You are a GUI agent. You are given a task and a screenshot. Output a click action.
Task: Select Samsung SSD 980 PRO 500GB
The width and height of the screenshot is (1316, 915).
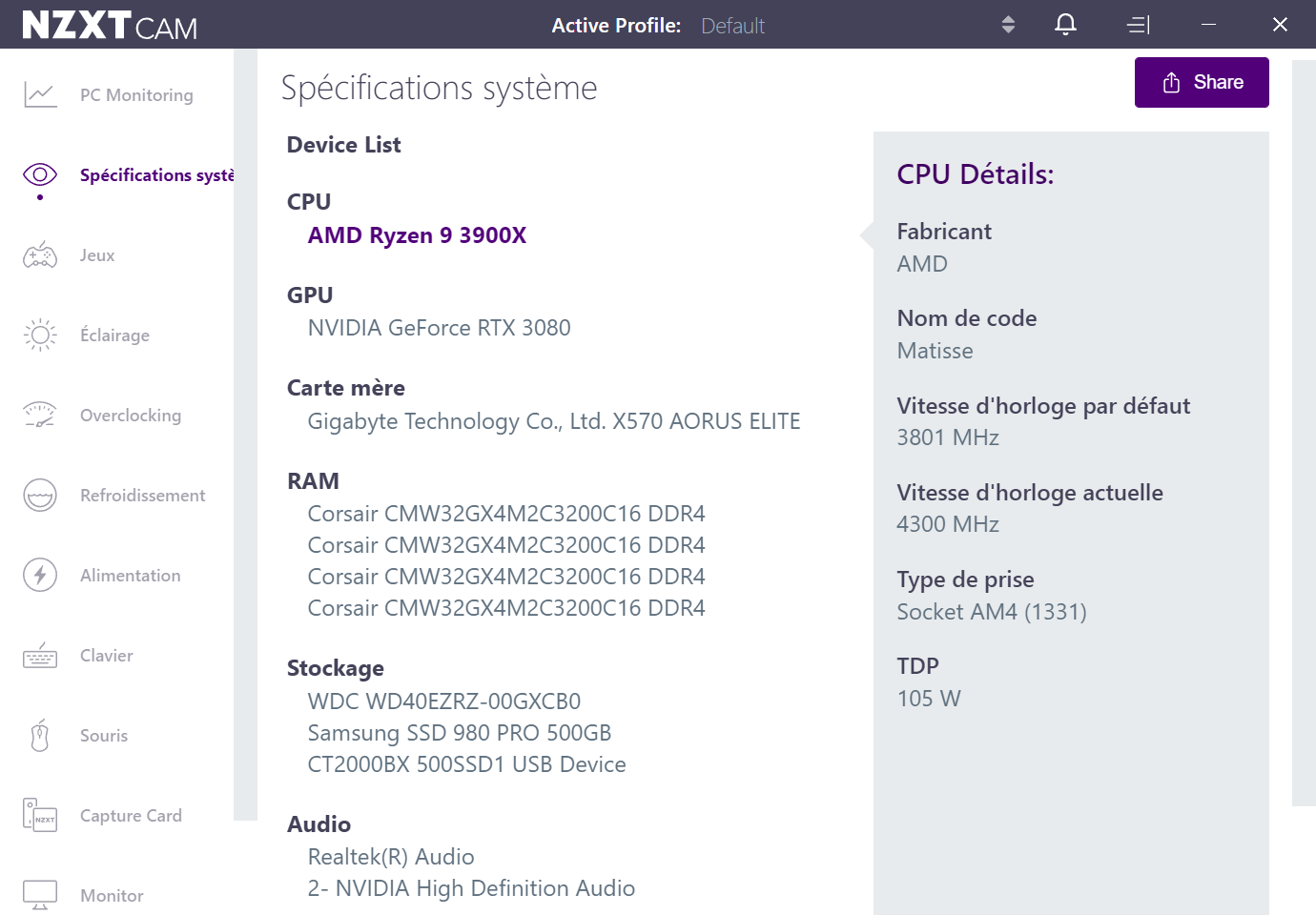(460, 733)
